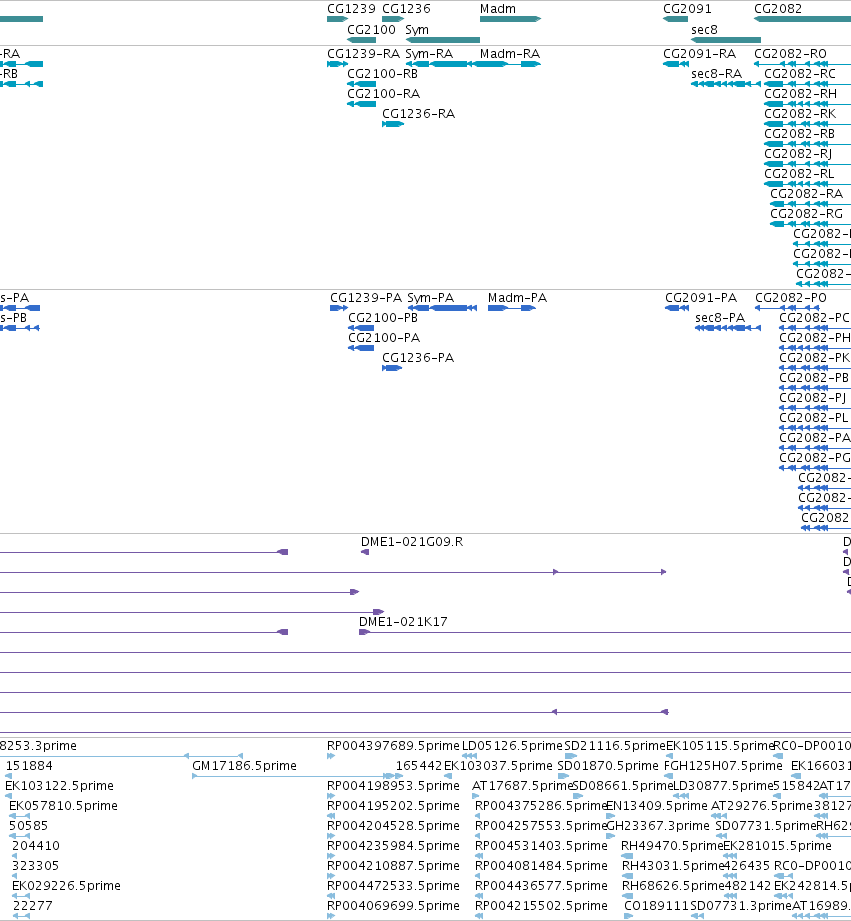The height and width of the screenshot is (921, 851).
Task: Open EST SD01870.5prime
Action: 607,767
